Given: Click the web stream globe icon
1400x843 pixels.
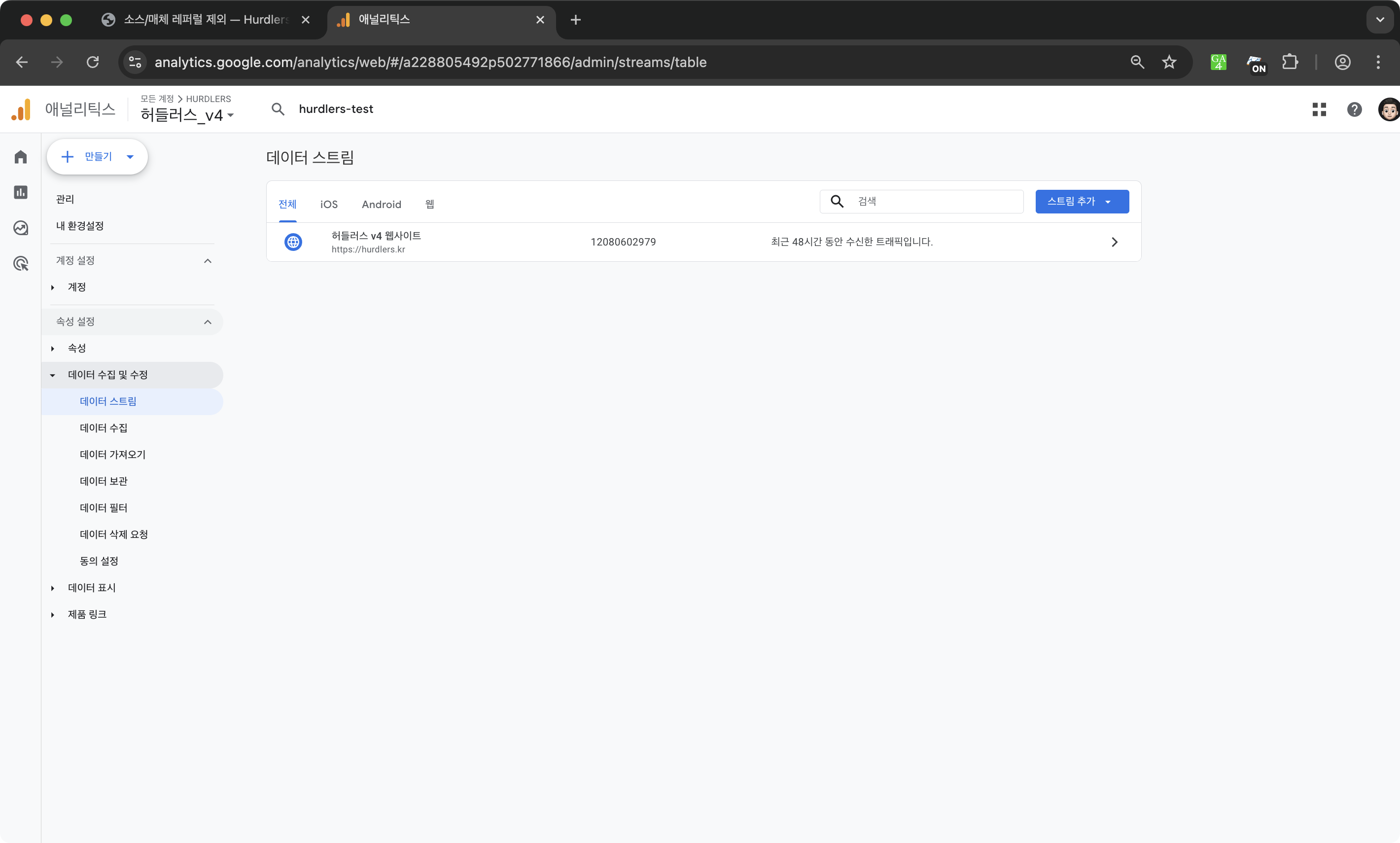Looking at the screenshot, I should tap(293, 242).
